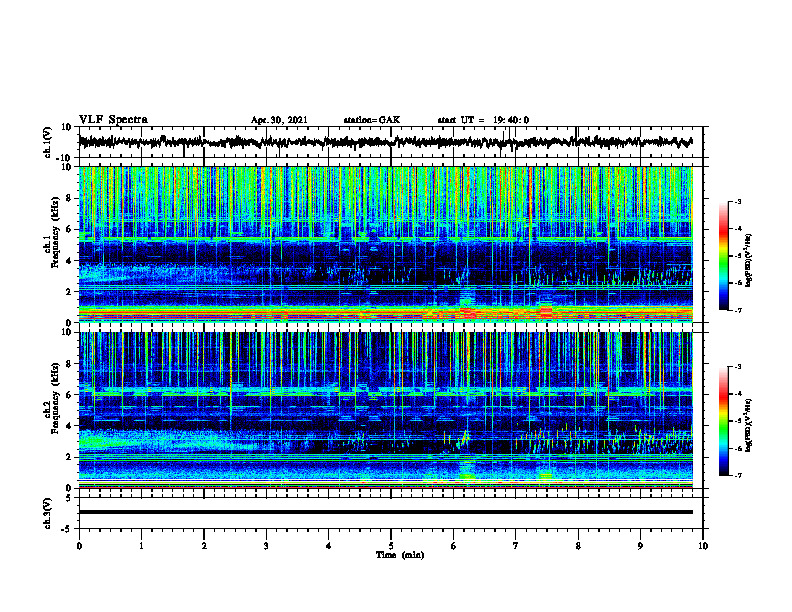The height and width of the screenshot is (612, 792).
Task: Click the 'VLF Spectra' title text
Action: coord(113,120)
